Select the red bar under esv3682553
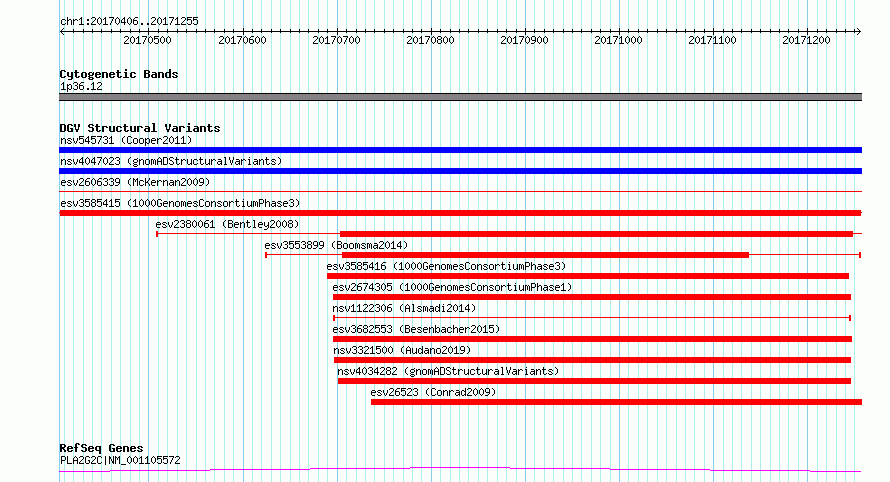 [592, 339]
